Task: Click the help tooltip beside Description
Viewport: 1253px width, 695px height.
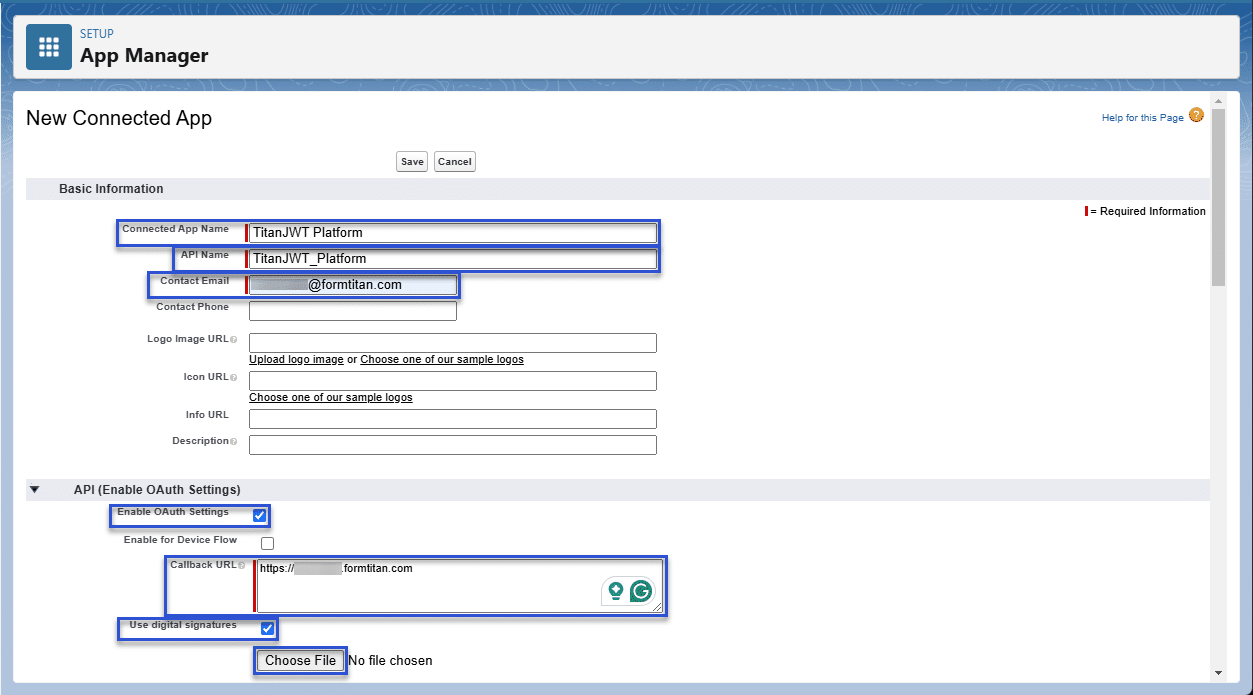Action: click(235, 440)
